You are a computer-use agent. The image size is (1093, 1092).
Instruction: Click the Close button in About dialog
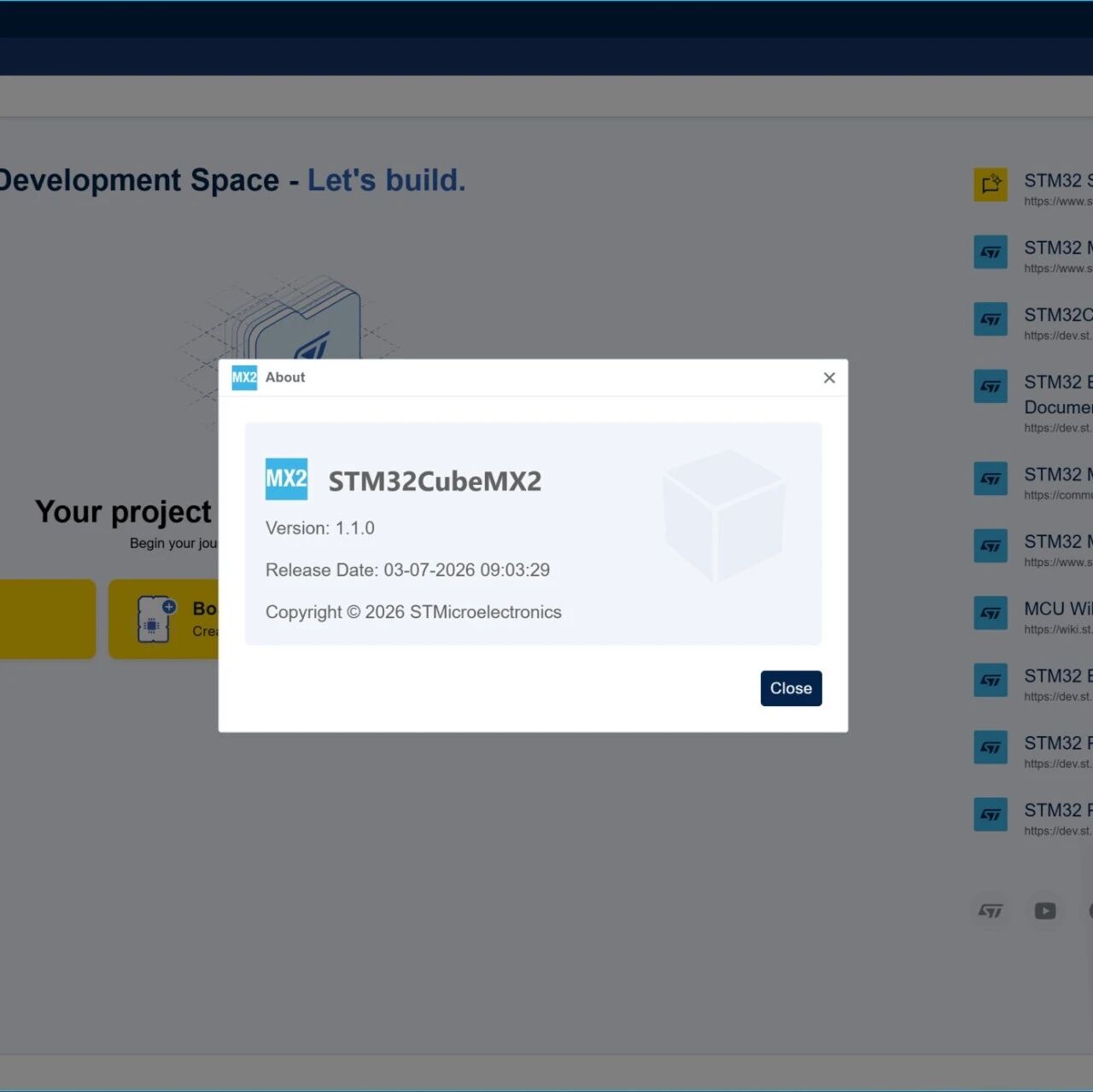click(x=791, y=688)
